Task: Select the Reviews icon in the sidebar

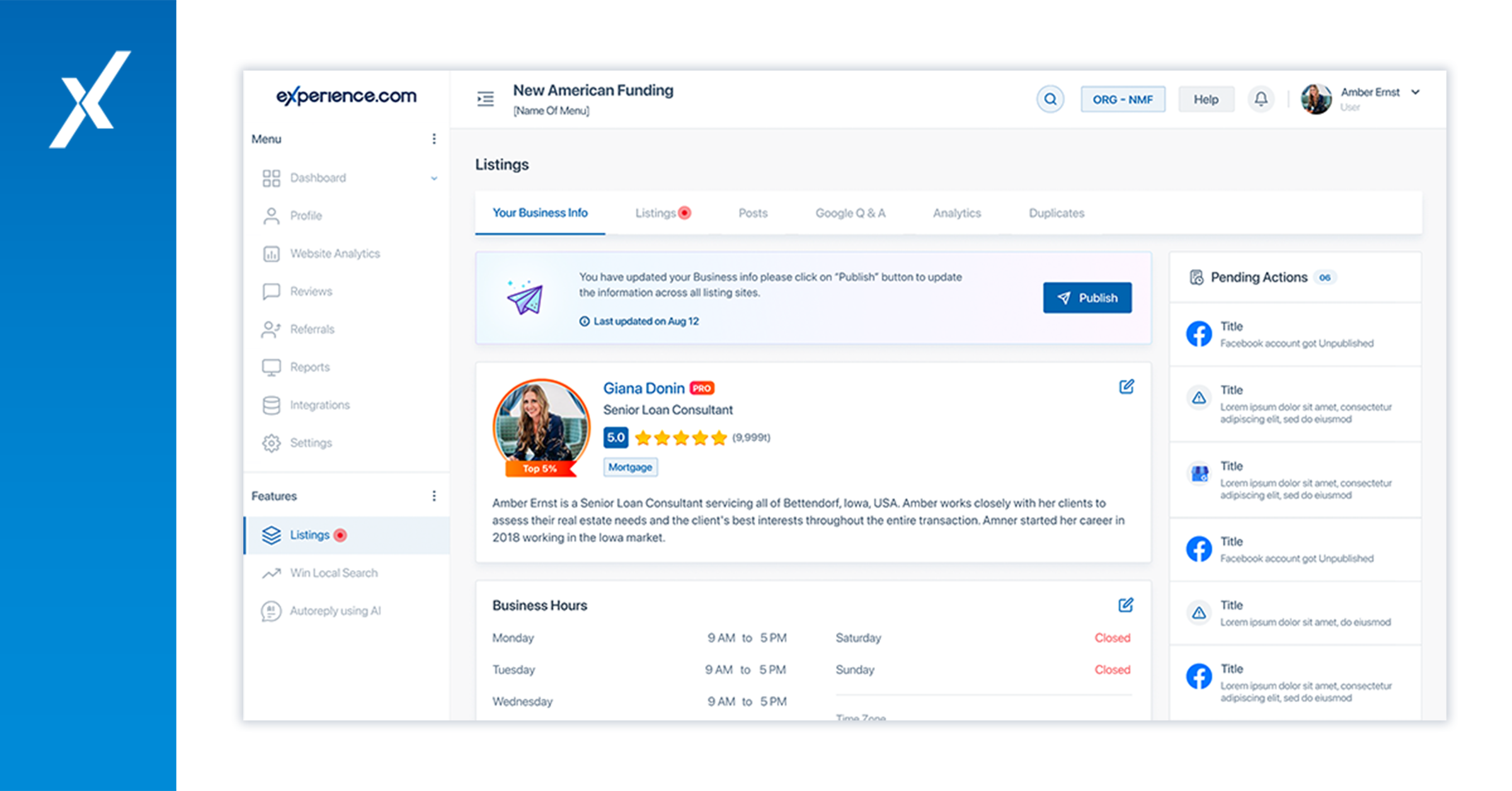Action: [272, 291]
